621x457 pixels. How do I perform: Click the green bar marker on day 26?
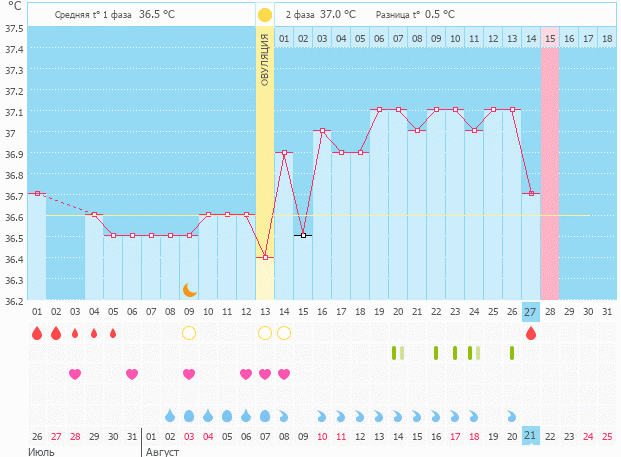pos(512,353)
